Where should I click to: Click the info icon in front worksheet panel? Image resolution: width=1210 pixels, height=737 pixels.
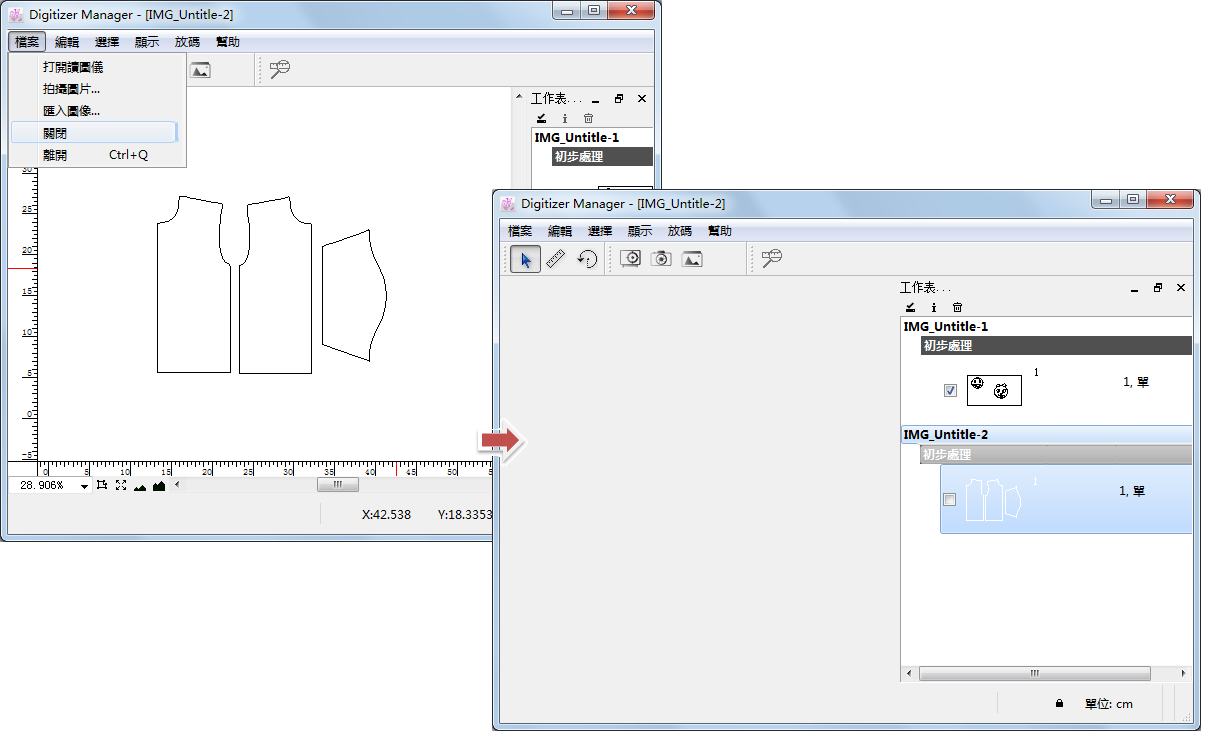pos(934,308)
